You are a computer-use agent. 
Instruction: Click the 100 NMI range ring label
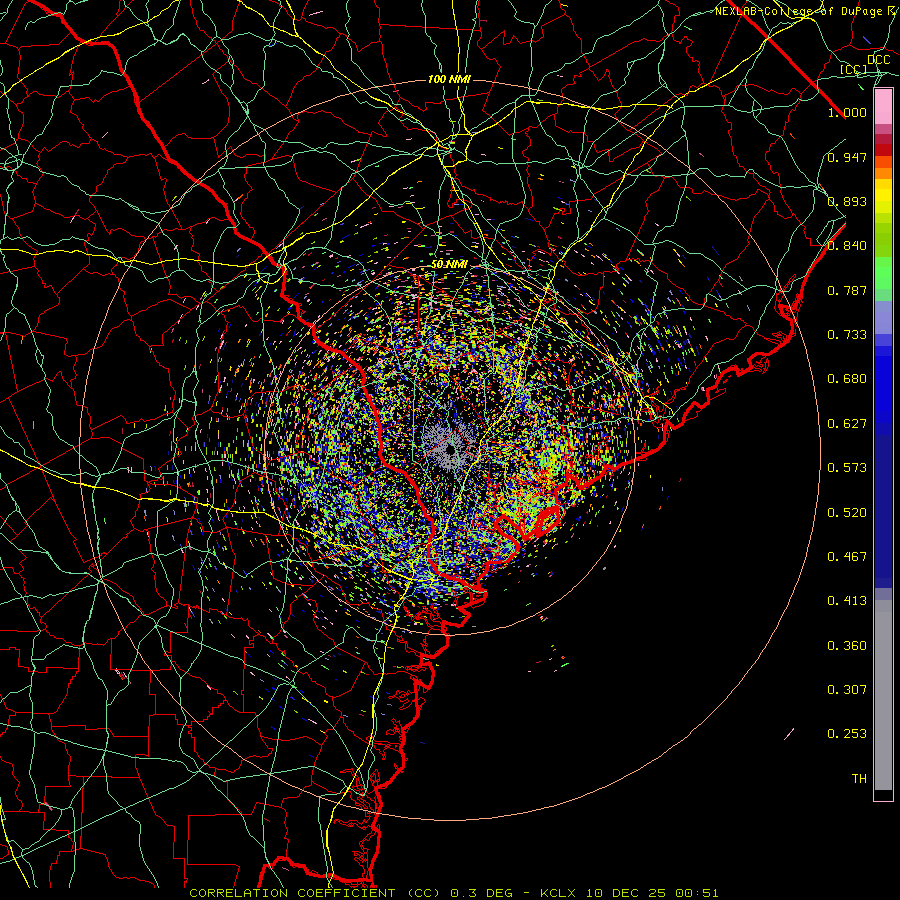449,79
